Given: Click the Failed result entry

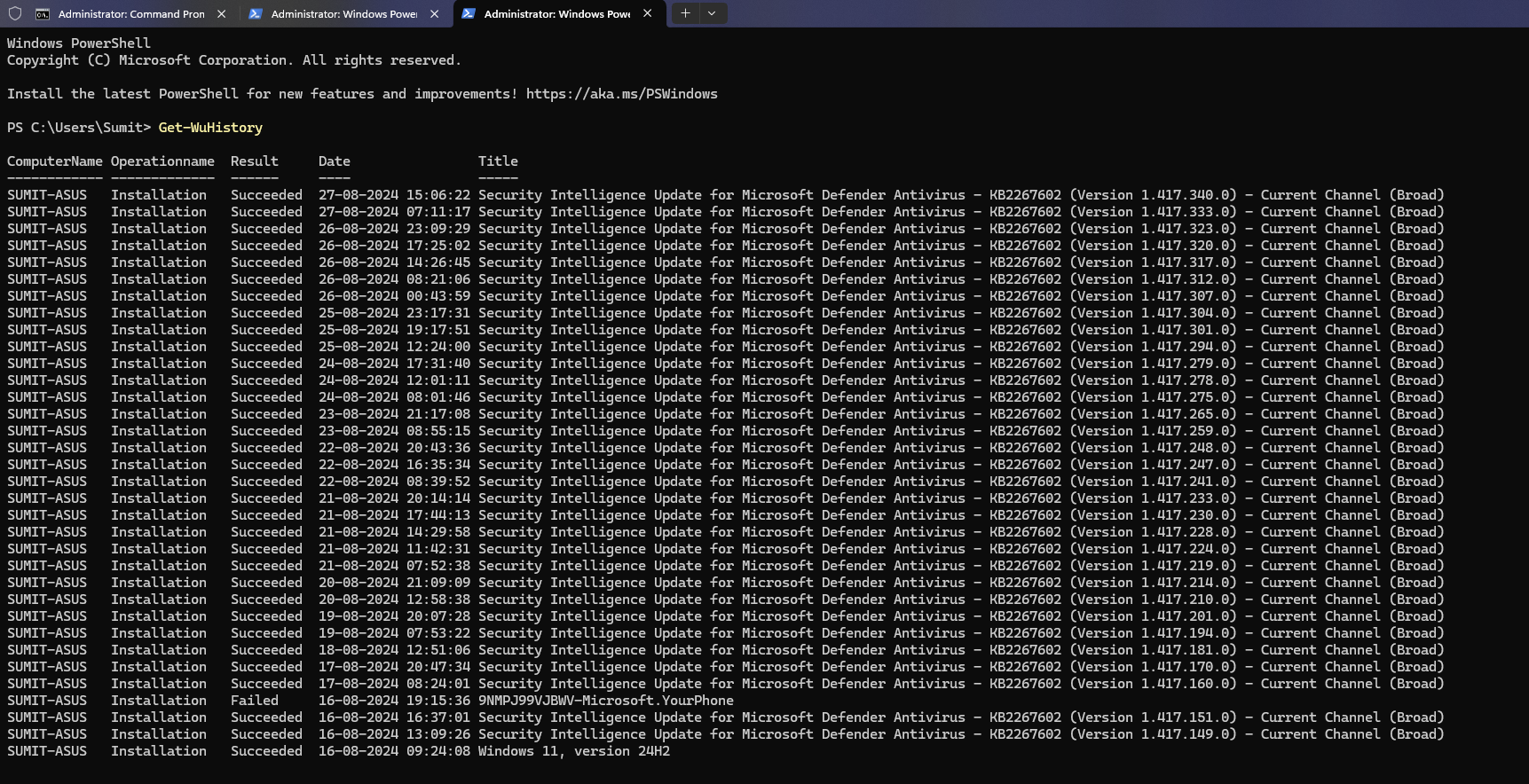Looking at the screenshot, I should (255, 701).
